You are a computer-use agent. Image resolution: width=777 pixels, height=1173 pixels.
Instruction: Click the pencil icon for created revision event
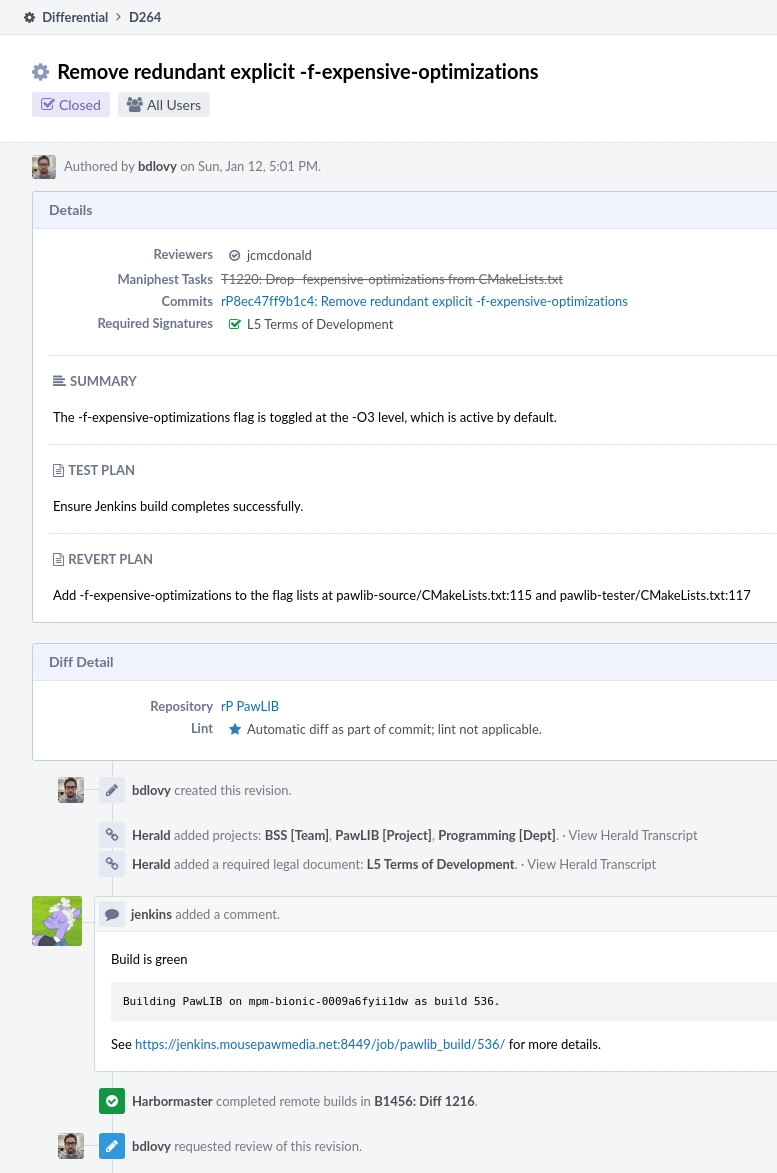pos(112,790)
